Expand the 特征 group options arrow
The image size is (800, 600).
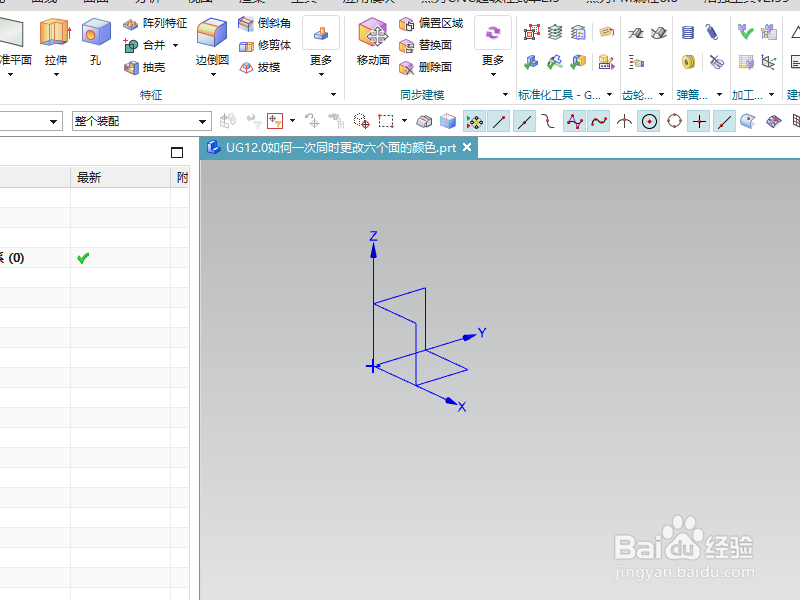pyautogui.click(x=333, y=94)
